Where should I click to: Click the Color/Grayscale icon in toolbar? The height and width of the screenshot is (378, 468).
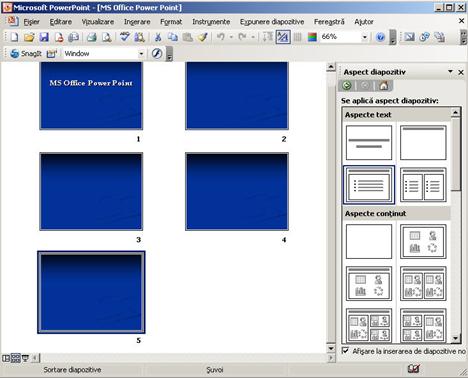(312, 37)
